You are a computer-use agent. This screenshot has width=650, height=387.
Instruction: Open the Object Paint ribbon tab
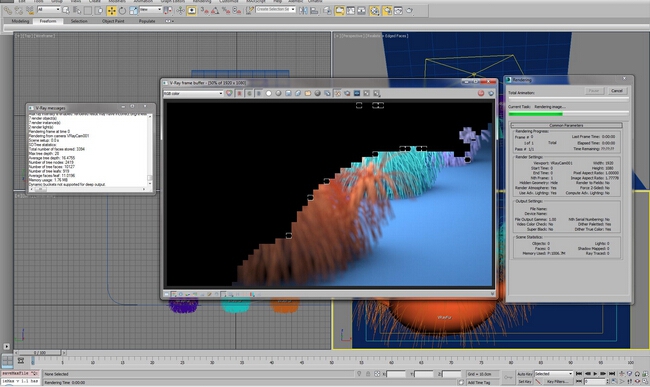(113, 21)
